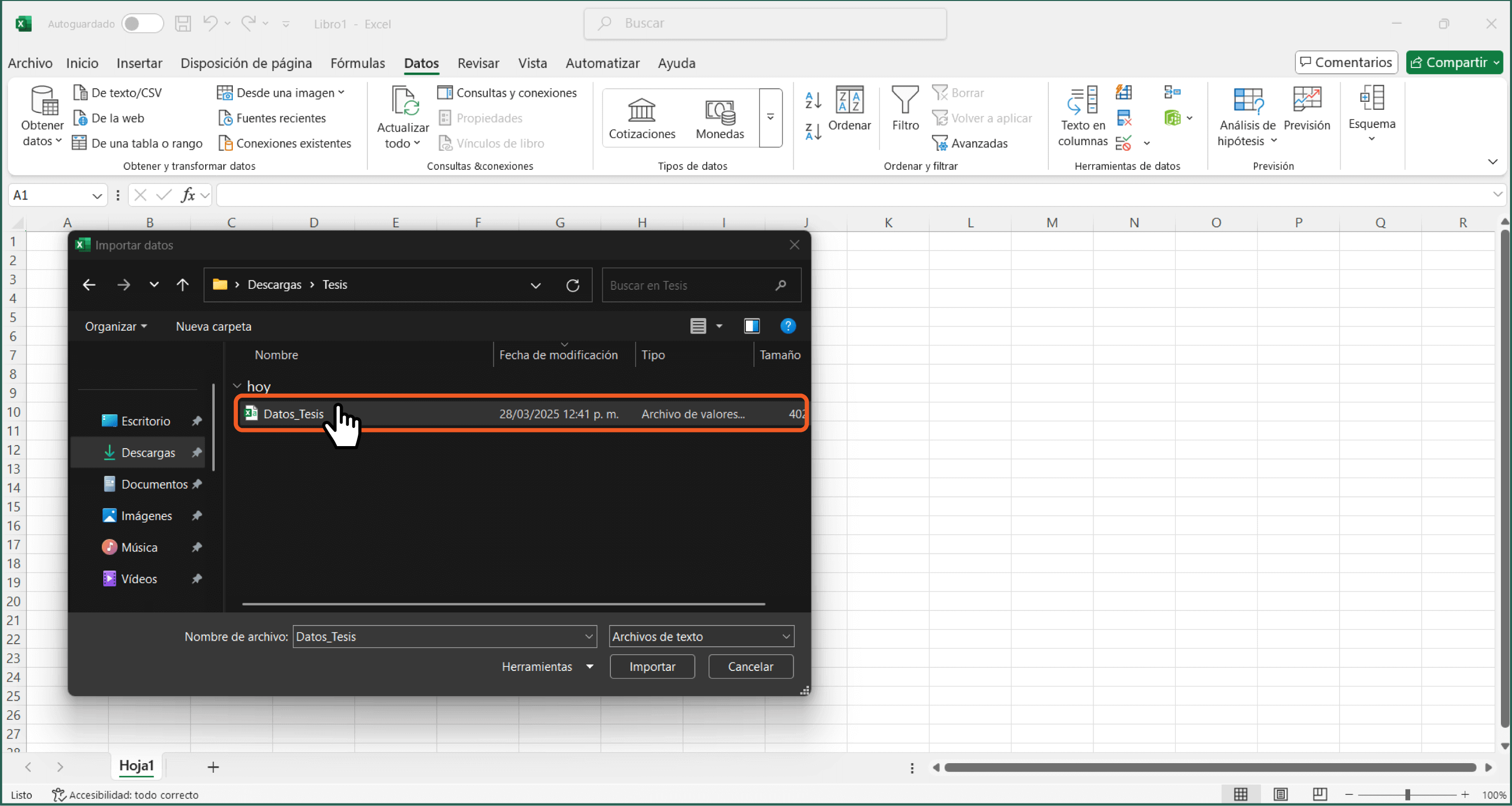The image size is (1512, 806).
Task: Click Buscar en Tesis search field
Action: (x=702, y=285)
